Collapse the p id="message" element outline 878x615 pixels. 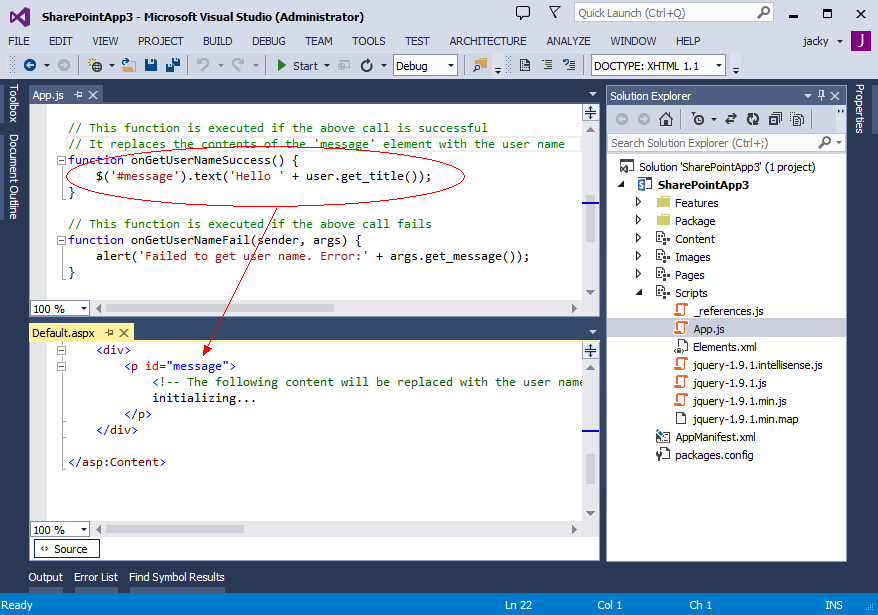61,366
